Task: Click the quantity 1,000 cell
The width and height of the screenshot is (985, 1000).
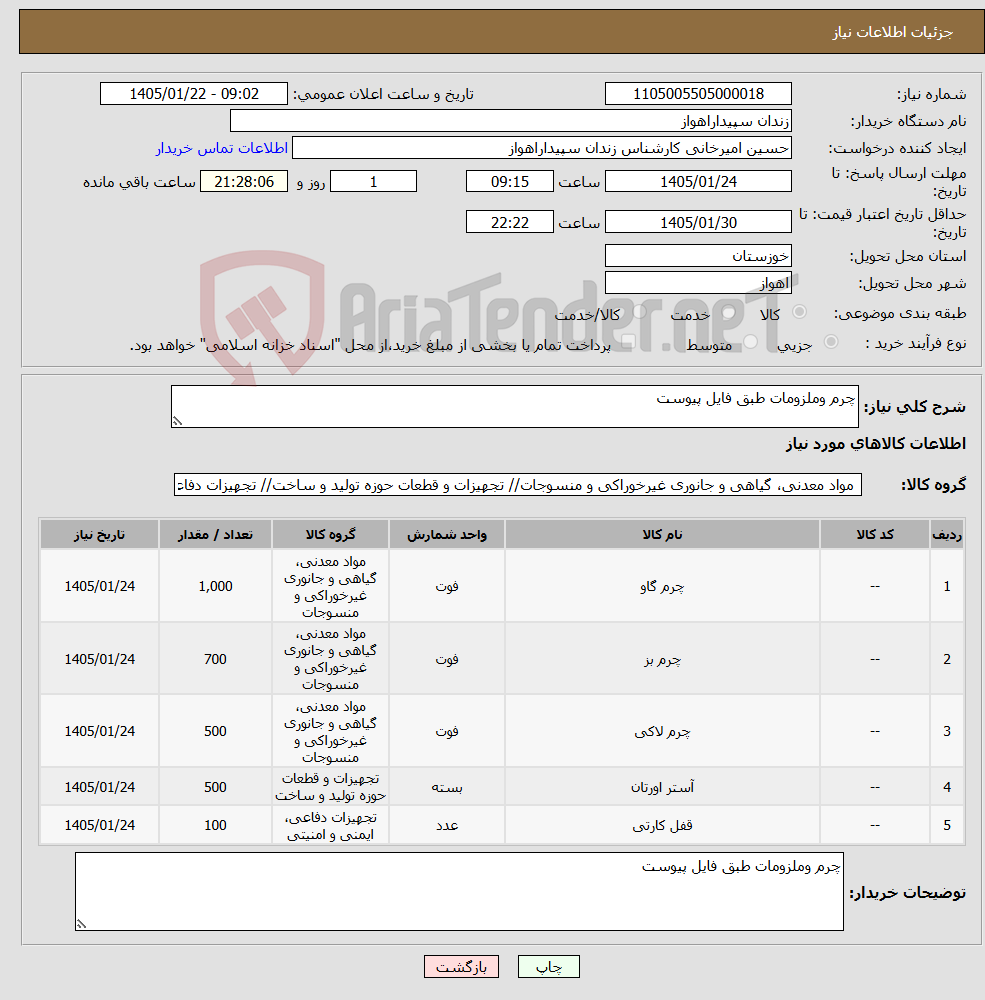Action: [x=216, y=586]
